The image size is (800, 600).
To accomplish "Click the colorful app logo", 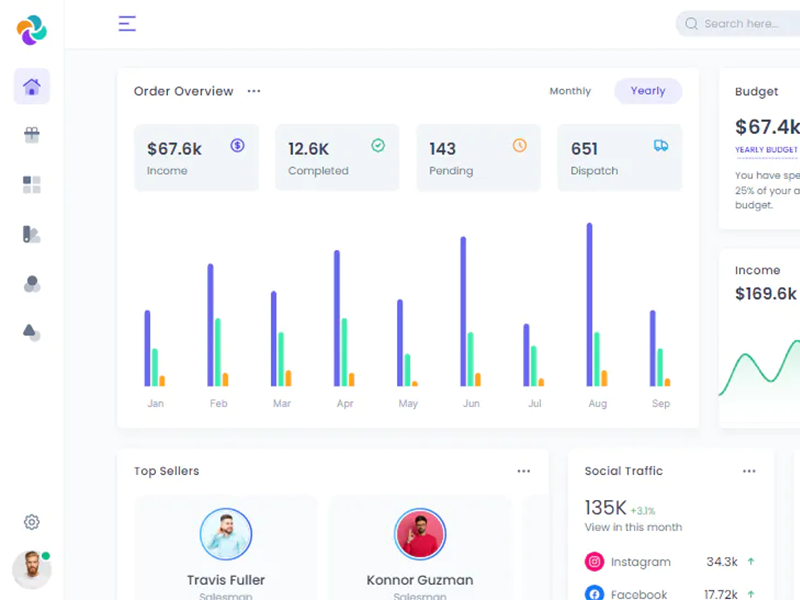I will pos(32,30).
